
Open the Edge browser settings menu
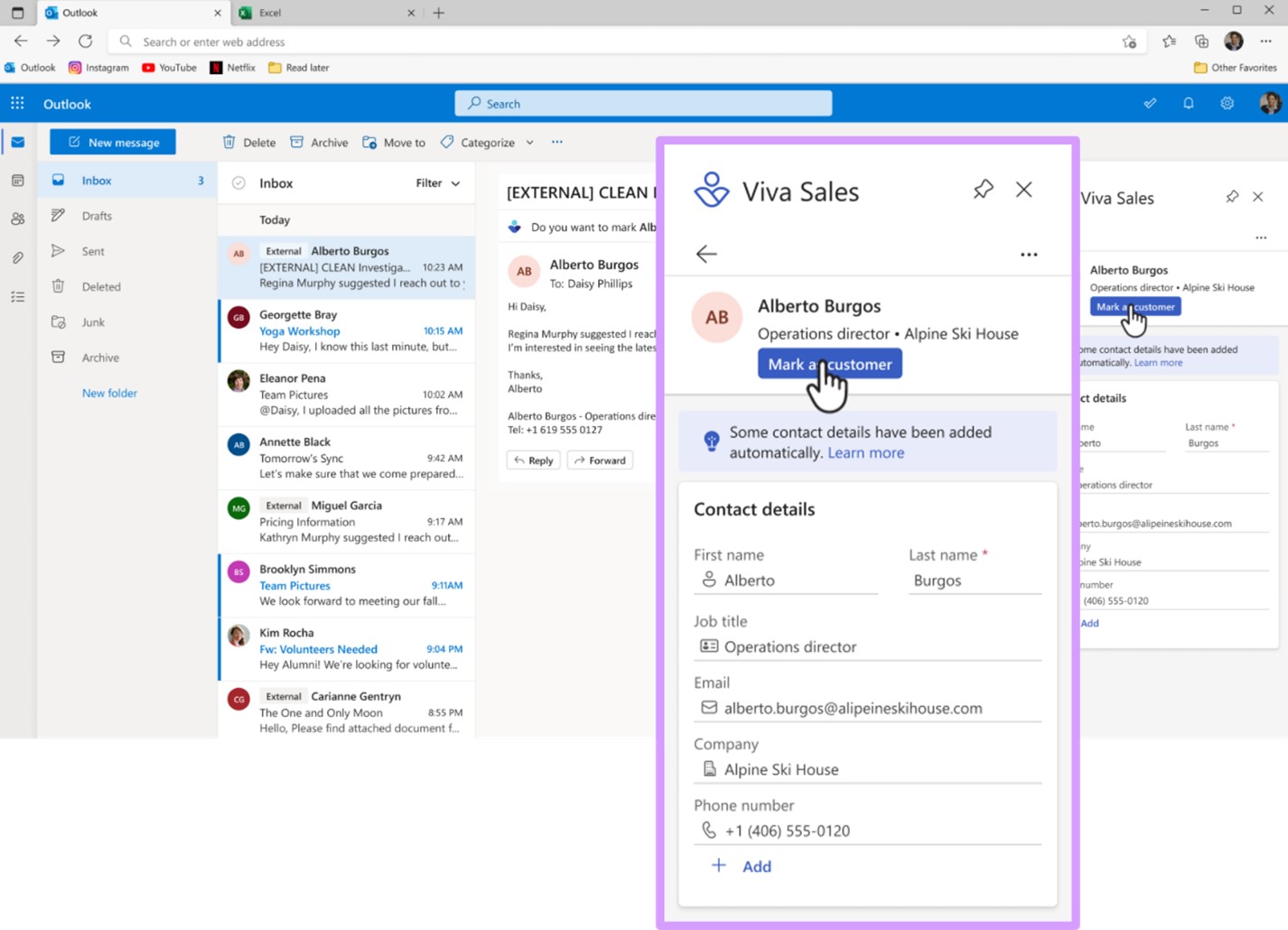coord(1265,41)
